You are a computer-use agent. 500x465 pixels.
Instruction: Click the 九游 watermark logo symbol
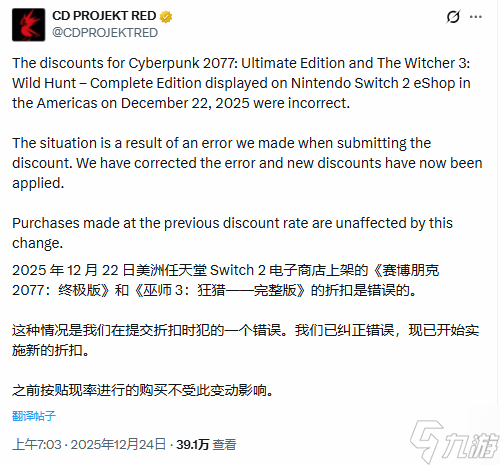pos(426,441)
